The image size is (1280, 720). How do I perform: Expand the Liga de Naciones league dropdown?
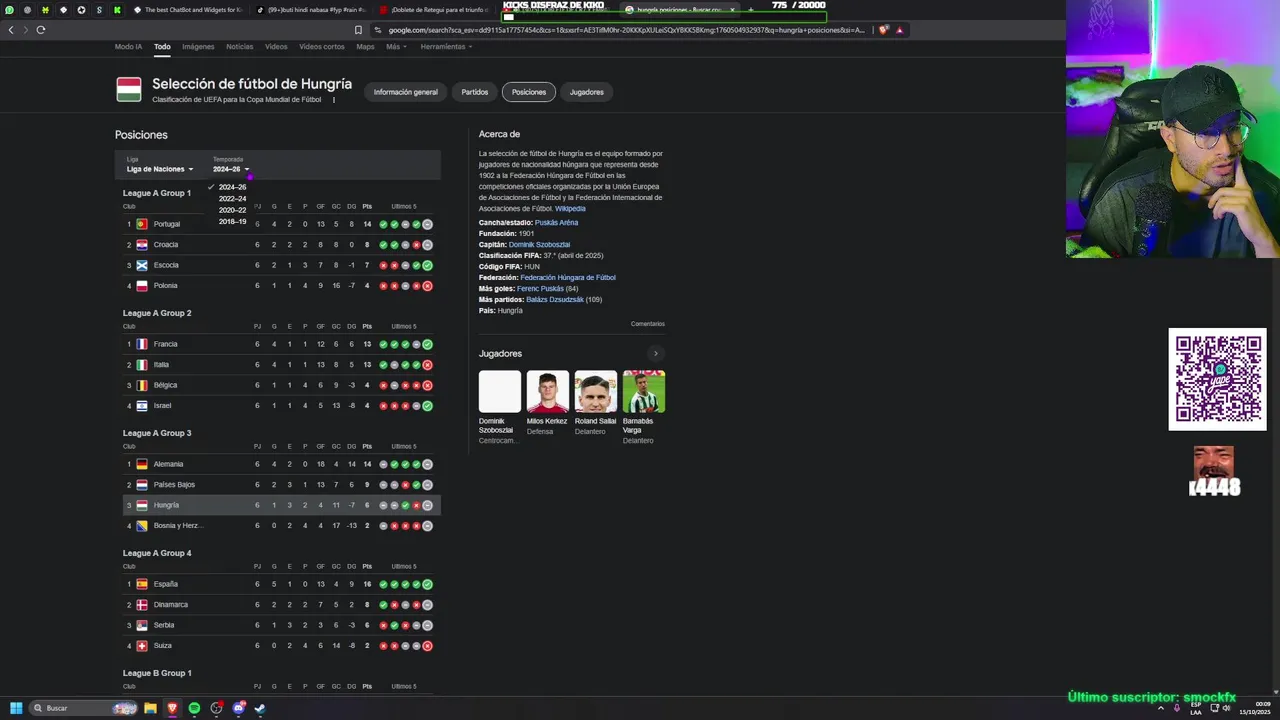point(160,169)
